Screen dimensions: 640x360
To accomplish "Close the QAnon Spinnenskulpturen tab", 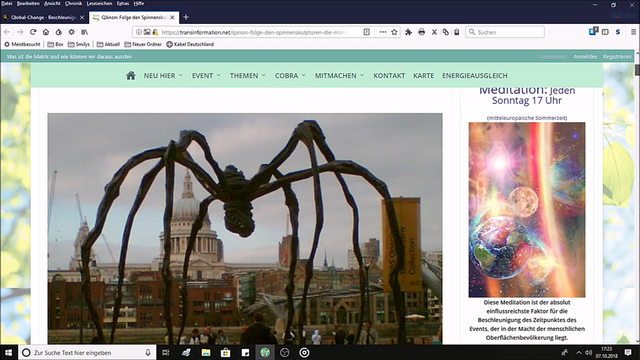I will tap(172, 17).
